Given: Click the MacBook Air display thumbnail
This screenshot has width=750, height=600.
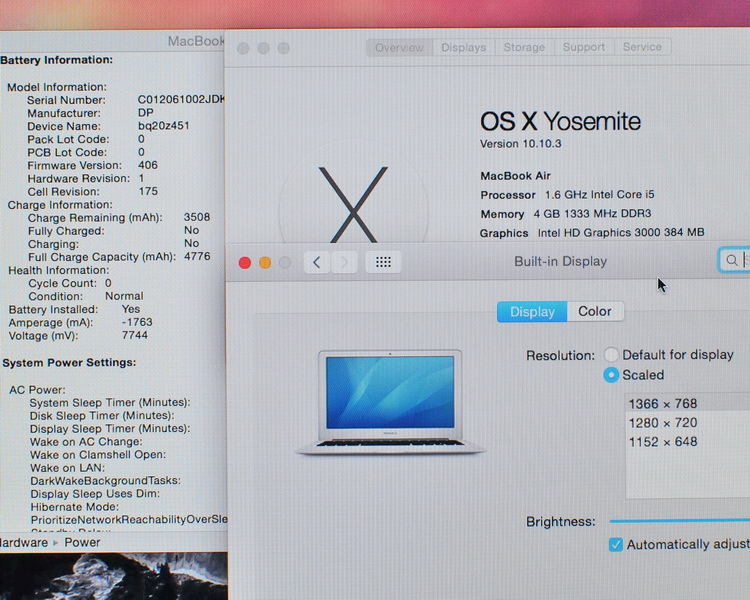Looking at the screenshot, I should [x=390, y=402].
